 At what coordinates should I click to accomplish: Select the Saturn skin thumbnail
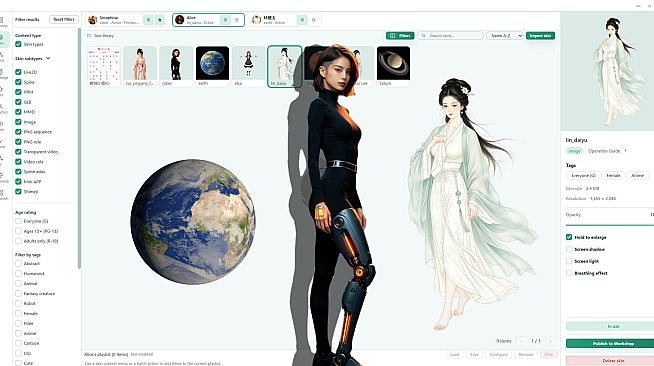click(x=393, y=66)
